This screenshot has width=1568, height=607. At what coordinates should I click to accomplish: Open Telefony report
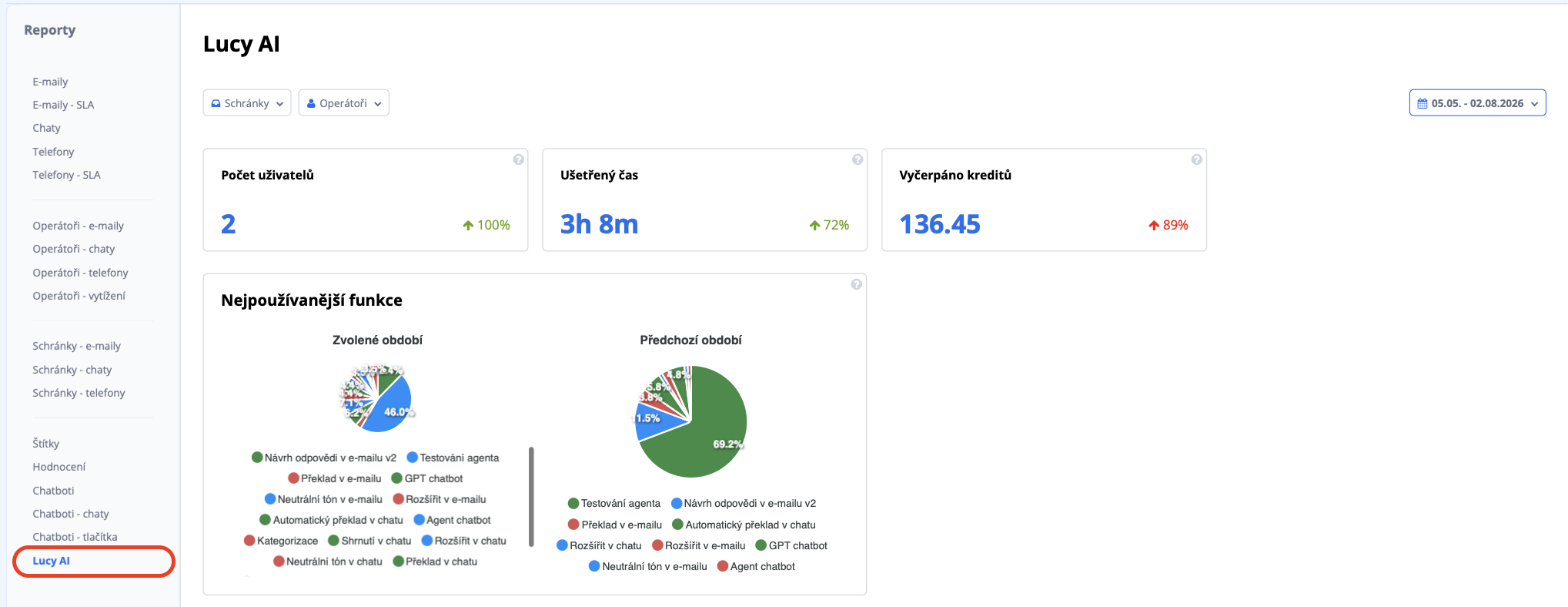click(x=53, y=152)
